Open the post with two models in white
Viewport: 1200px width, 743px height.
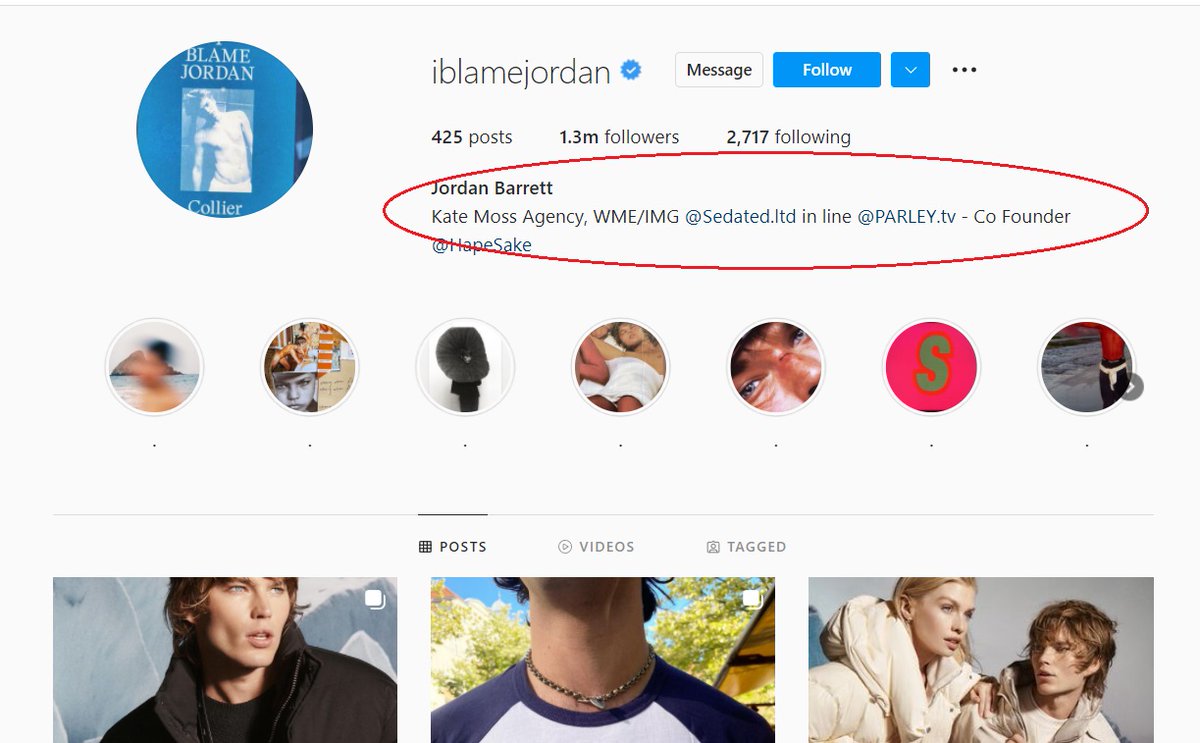pyautogui.click(x=981, y=660)
